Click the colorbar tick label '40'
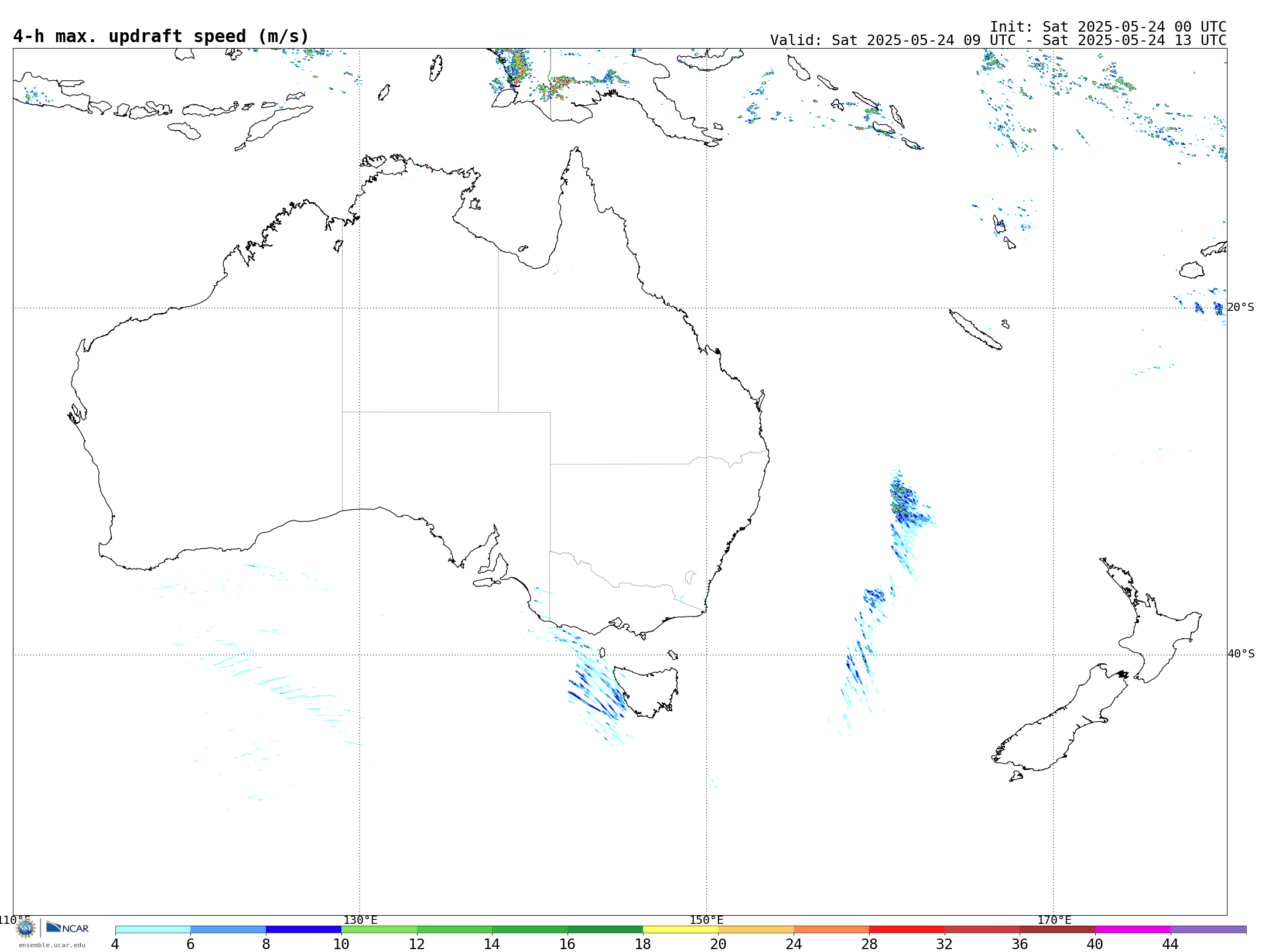 [x=1095, y=944]
